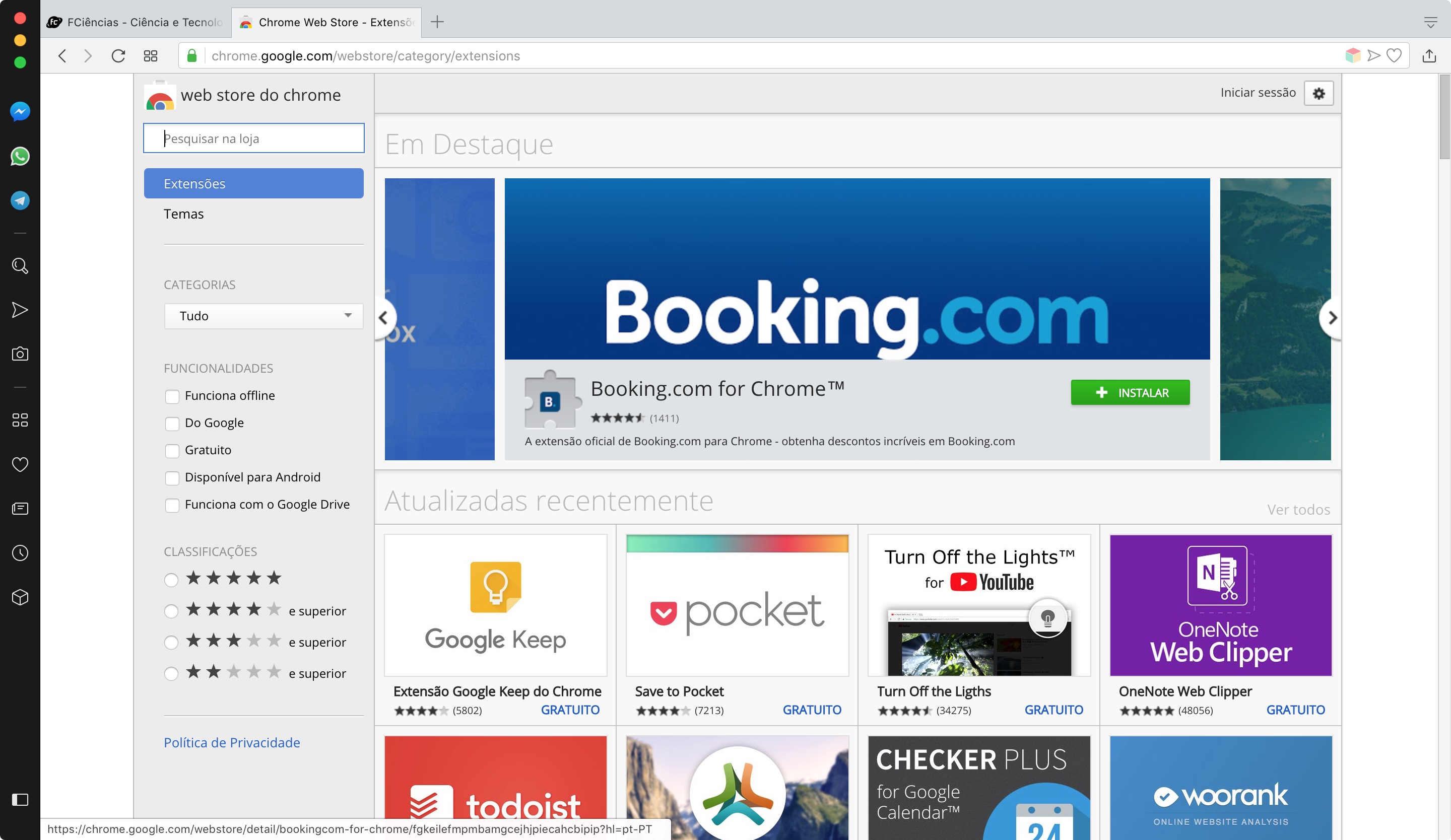Viewport: 1451px width, 840px height.
Task: Open Telegram from the sidebar
Action: tap(20, 200)
